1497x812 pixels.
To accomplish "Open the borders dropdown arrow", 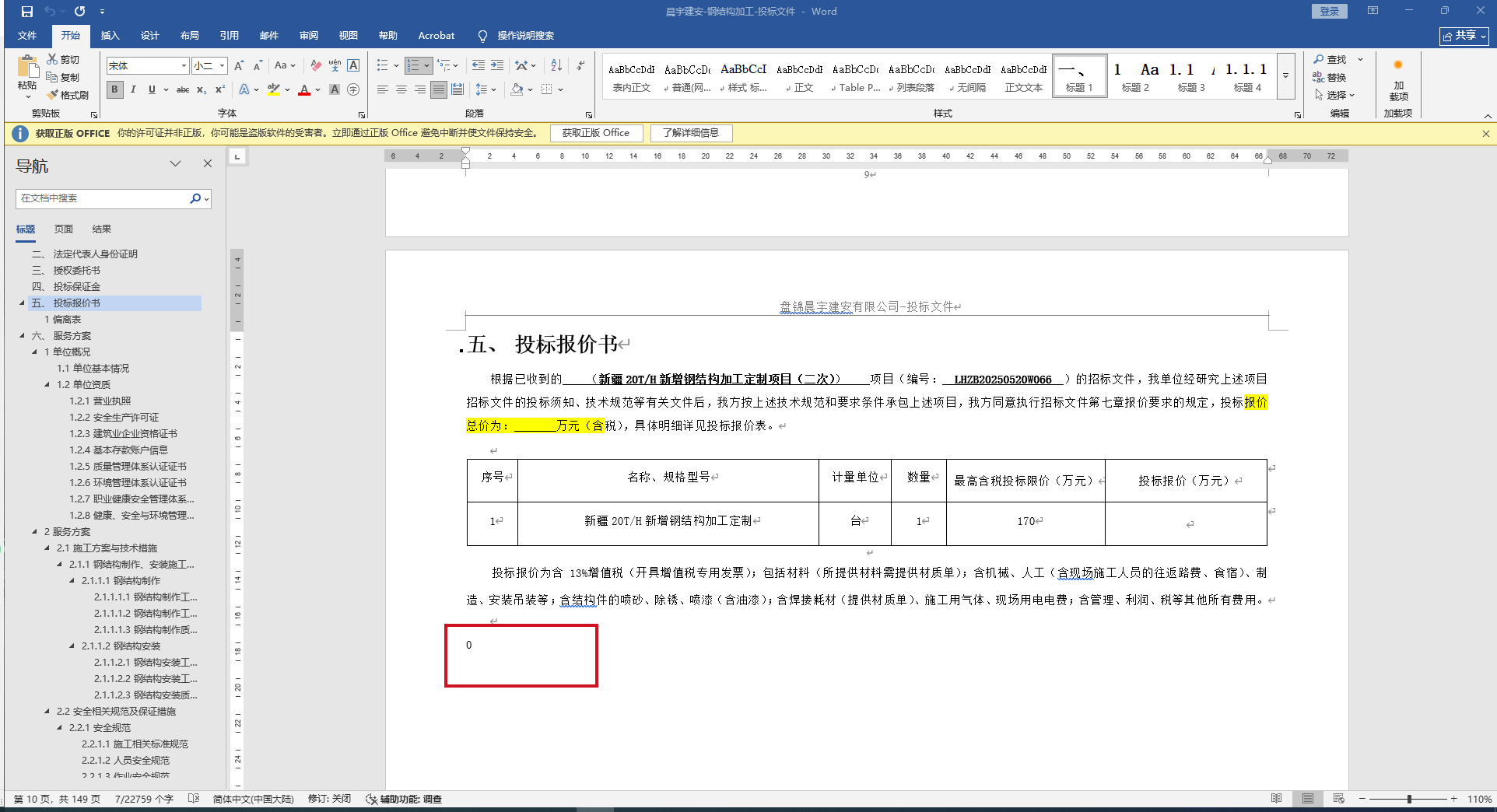I will [x=560, y=89].
